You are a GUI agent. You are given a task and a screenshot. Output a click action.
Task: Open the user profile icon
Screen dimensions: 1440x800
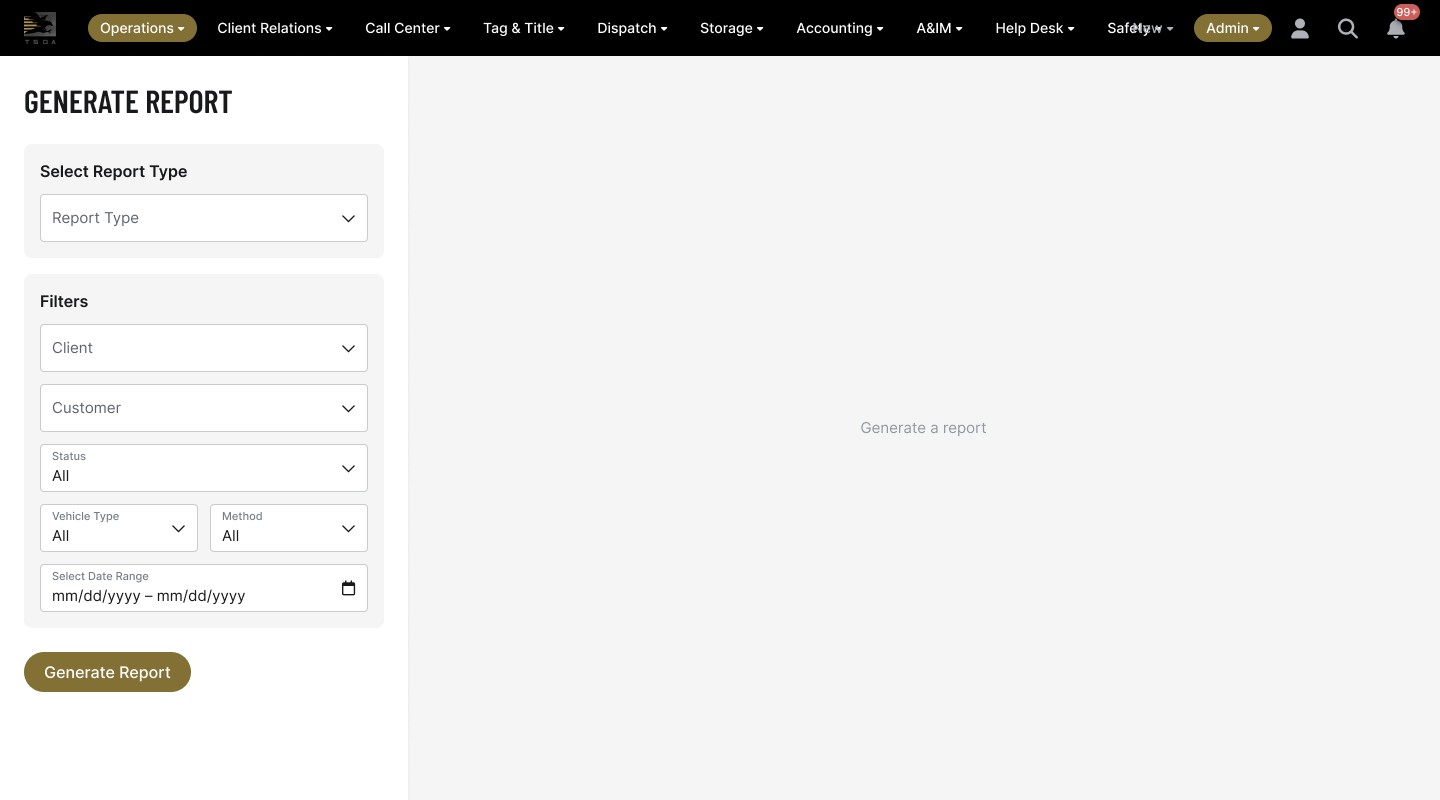click(x=1300, y=28)
